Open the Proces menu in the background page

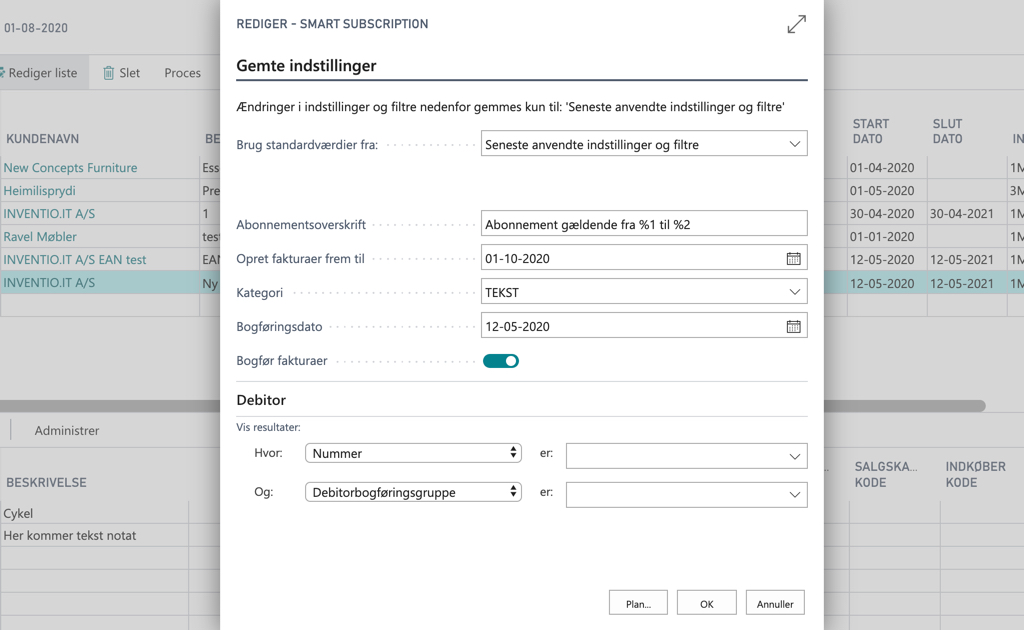(x=183, y=73)
